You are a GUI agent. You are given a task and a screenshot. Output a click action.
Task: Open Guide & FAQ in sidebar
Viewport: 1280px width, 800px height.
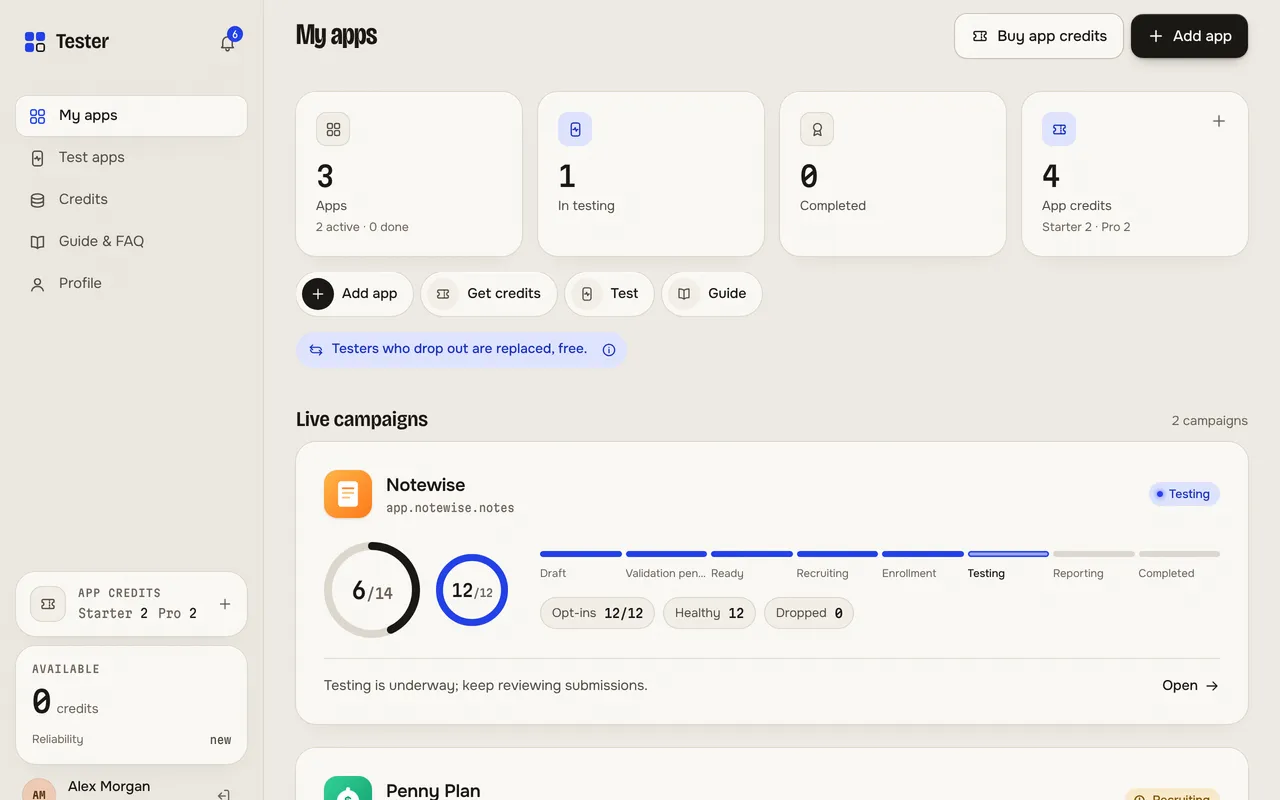tap(131, 242)
